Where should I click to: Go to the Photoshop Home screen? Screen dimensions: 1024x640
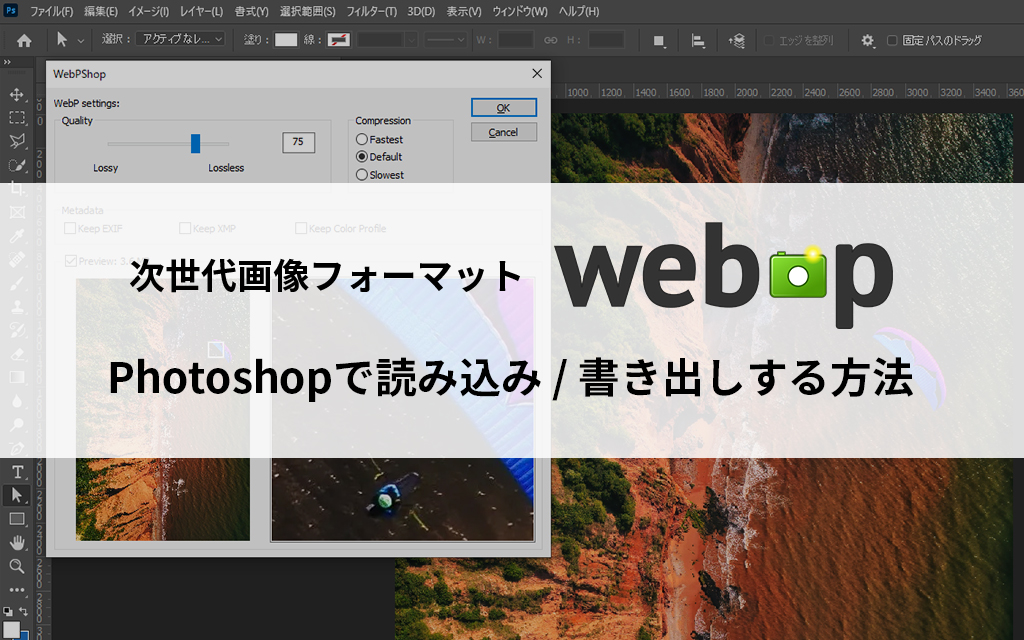coord(24,40)
